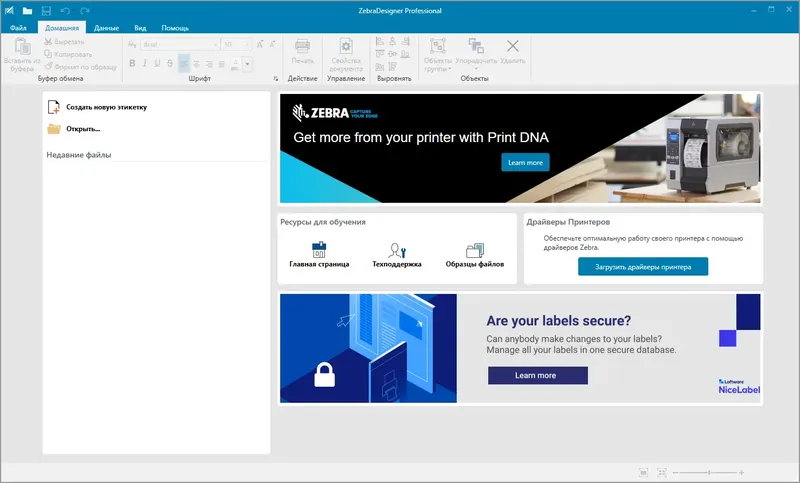800x483 pixels.
Task: Align objects to the bottom edge
Action: (x=405, y=54)
